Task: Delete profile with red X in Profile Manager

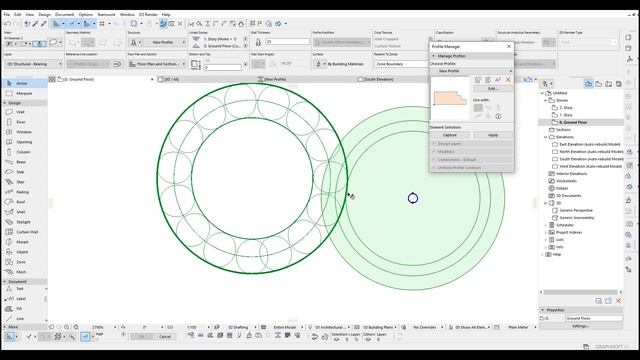Action: [508, 80]
